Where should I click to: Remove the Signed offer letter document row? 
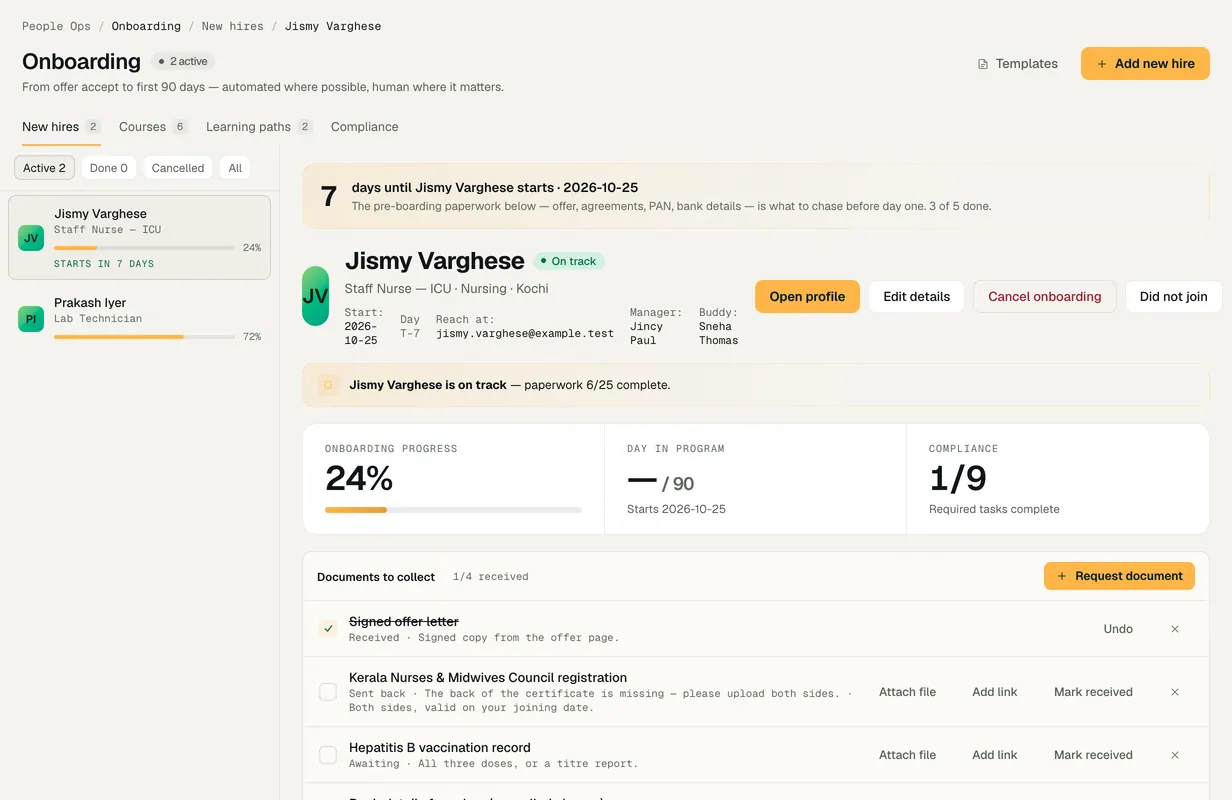click(1175, 629)
